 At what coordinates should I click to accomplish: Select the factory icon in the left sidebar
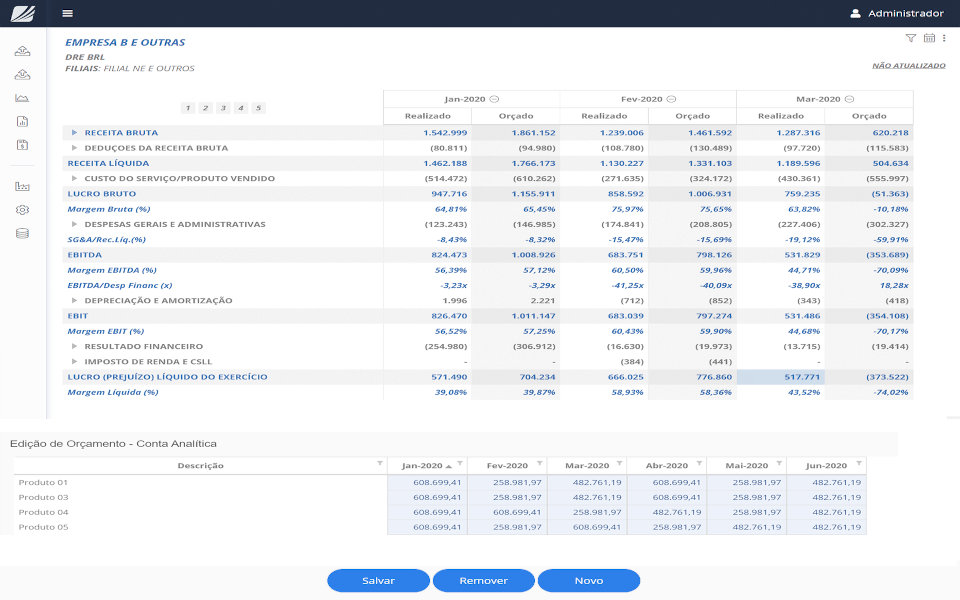22,185
